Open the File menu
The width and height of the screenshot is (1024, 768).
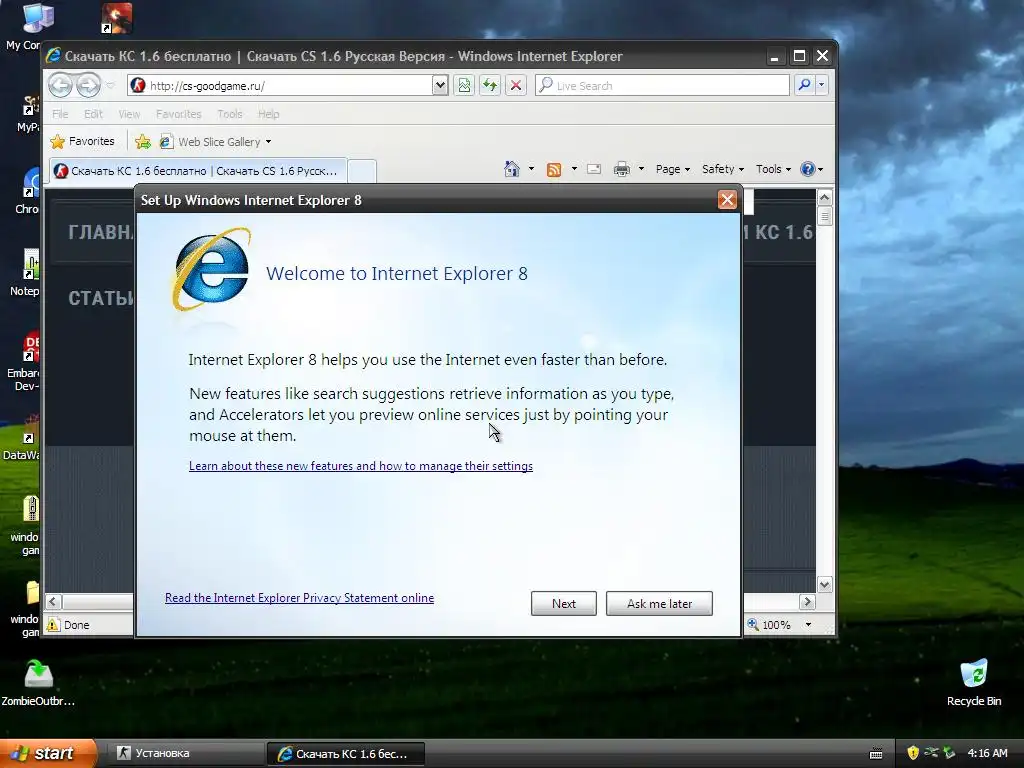click(x=60, y=114)
